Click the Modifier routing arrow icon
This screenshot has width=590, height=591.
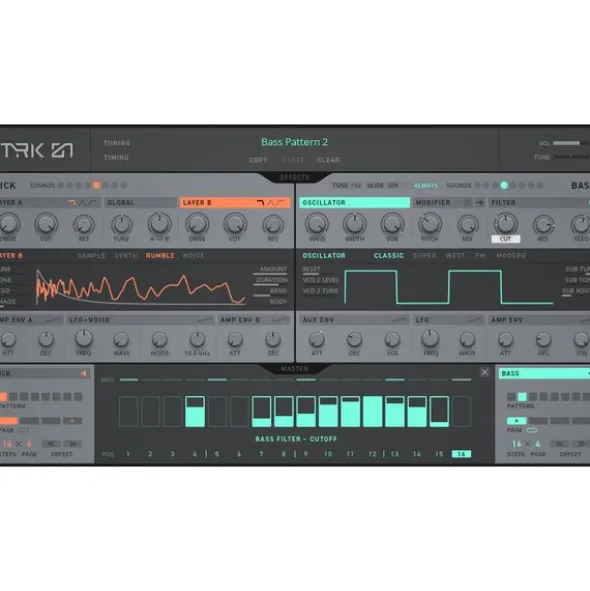480,203
